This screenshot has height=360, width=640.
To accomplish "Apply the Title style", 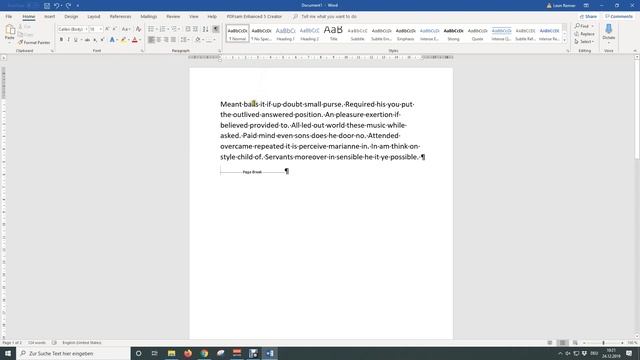I will (x=333, y=33).
